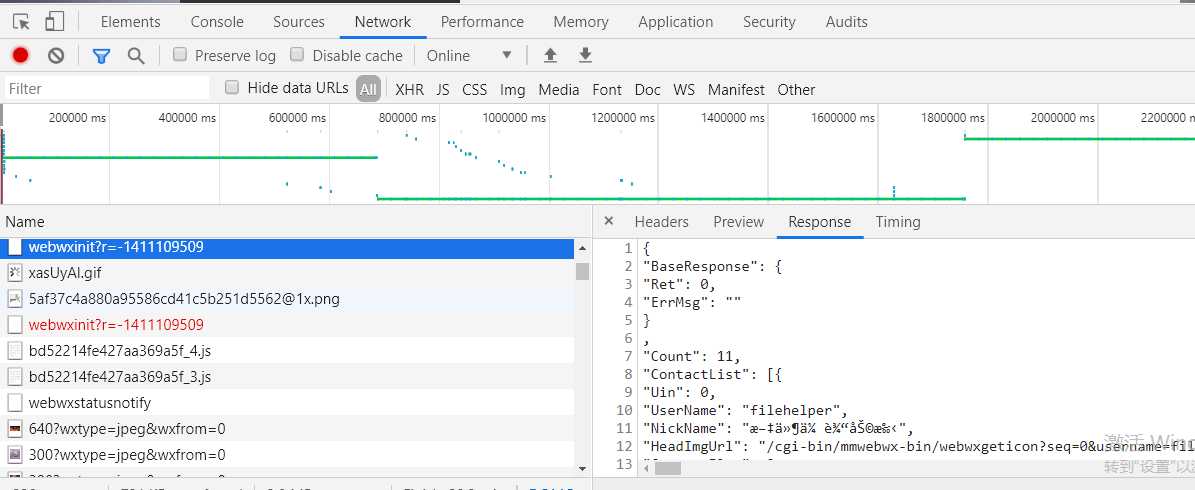Show the Timing tab of request
Image resolution: width=1195 pixels, height=490 pixels.
point(898,222)
